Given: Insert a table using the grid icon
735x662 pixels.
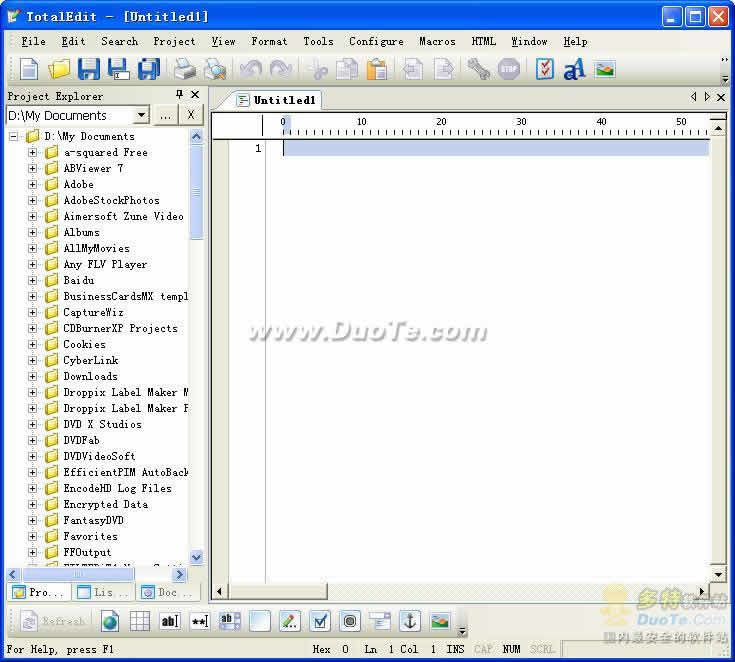Looking at the screenshot, I should coord(140,621).
